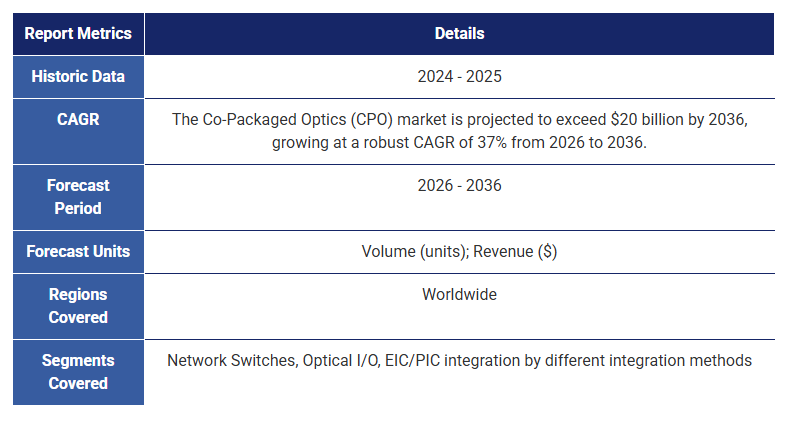
Task: Select the Forecast Units row label
Action: [x=78, y=252]
